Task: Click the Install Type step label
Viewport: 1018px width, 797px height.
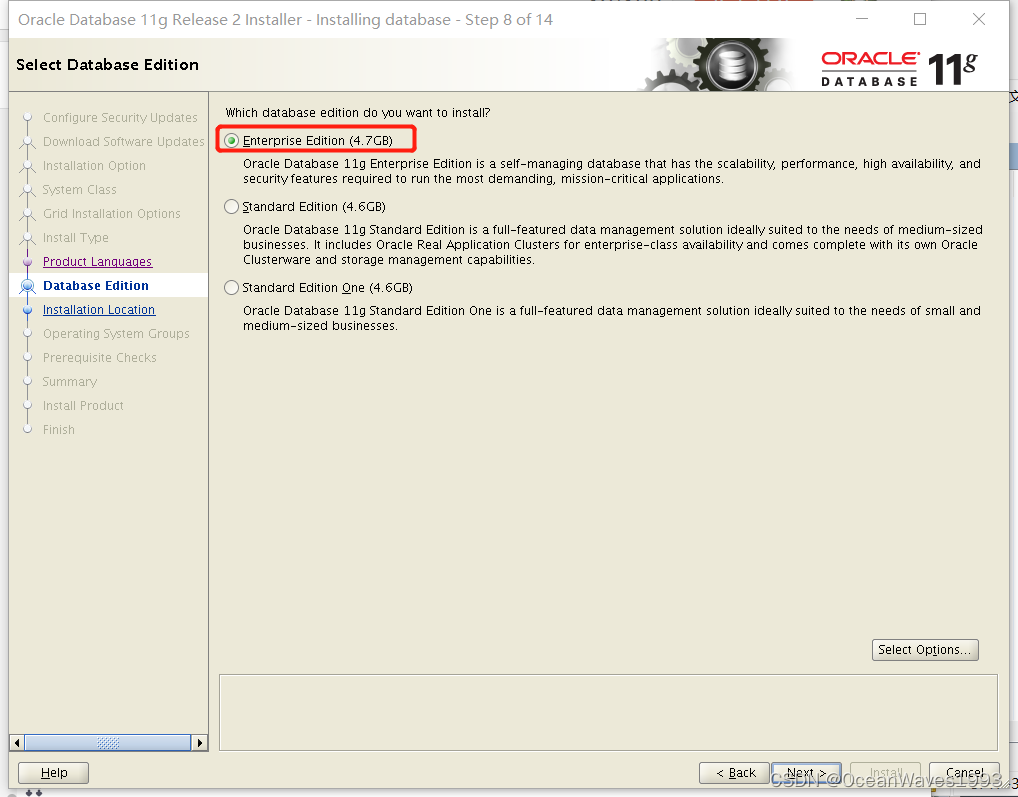Action: 75,238
